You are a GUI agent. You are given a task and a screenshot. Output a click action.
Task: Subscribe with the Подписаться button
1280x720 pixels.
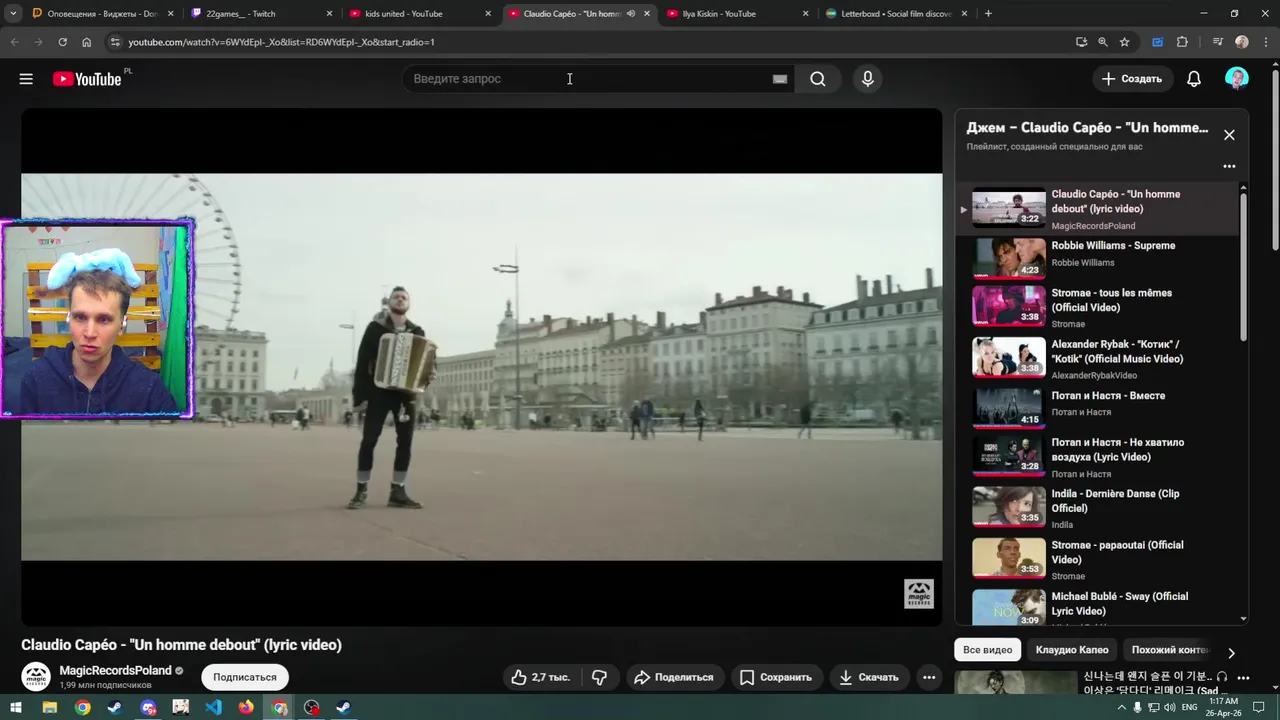244,677
